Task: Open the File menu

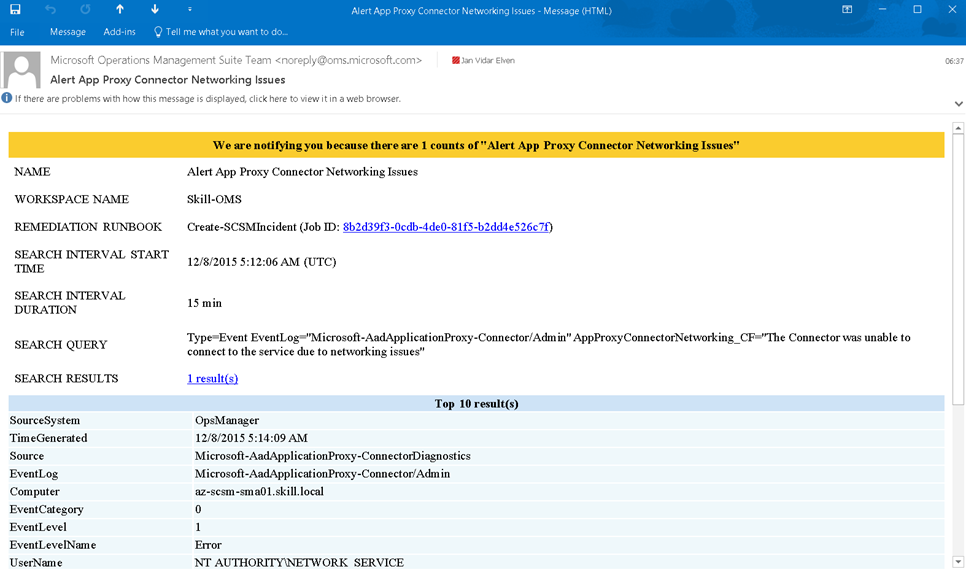Action: point(17,32)
